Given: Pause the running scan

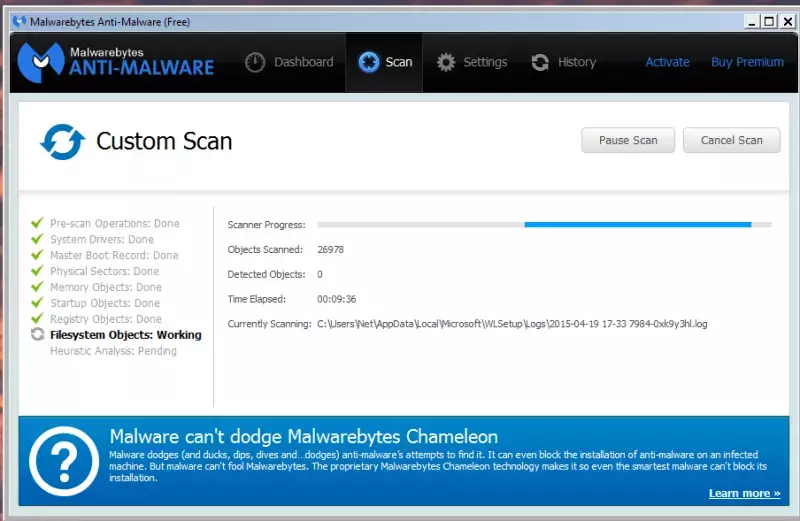Looking at the screenshot, I should 628,140.
